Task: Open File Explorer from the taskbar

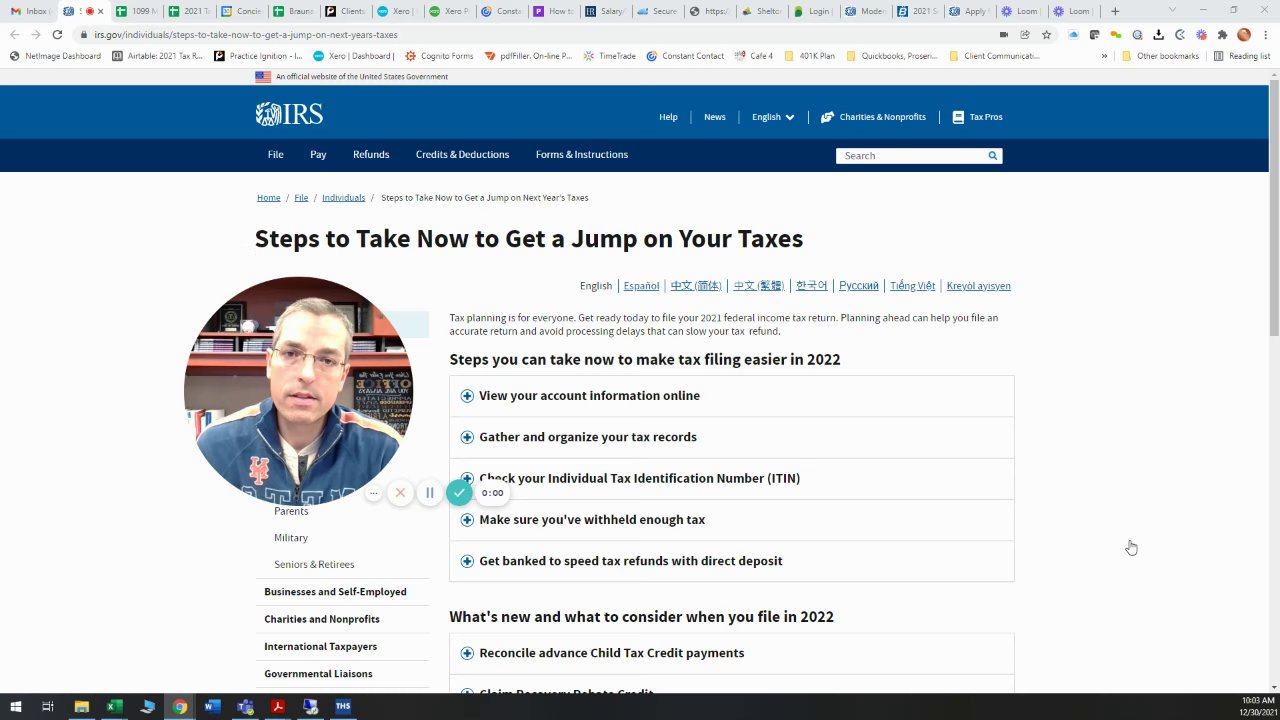Action: [x=82, y=707]
